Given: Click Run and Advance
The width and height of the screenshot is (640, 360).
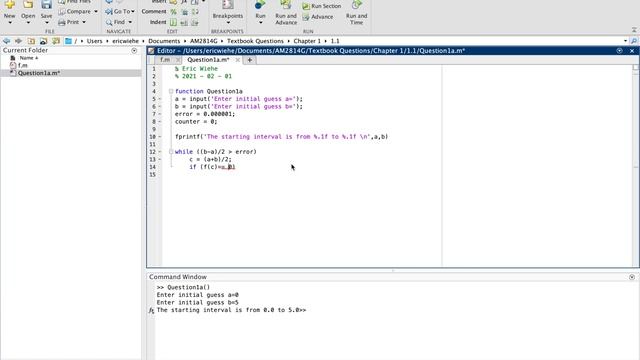Looking at the screenshot, I should pyautogui.click(x=286, y=12).
